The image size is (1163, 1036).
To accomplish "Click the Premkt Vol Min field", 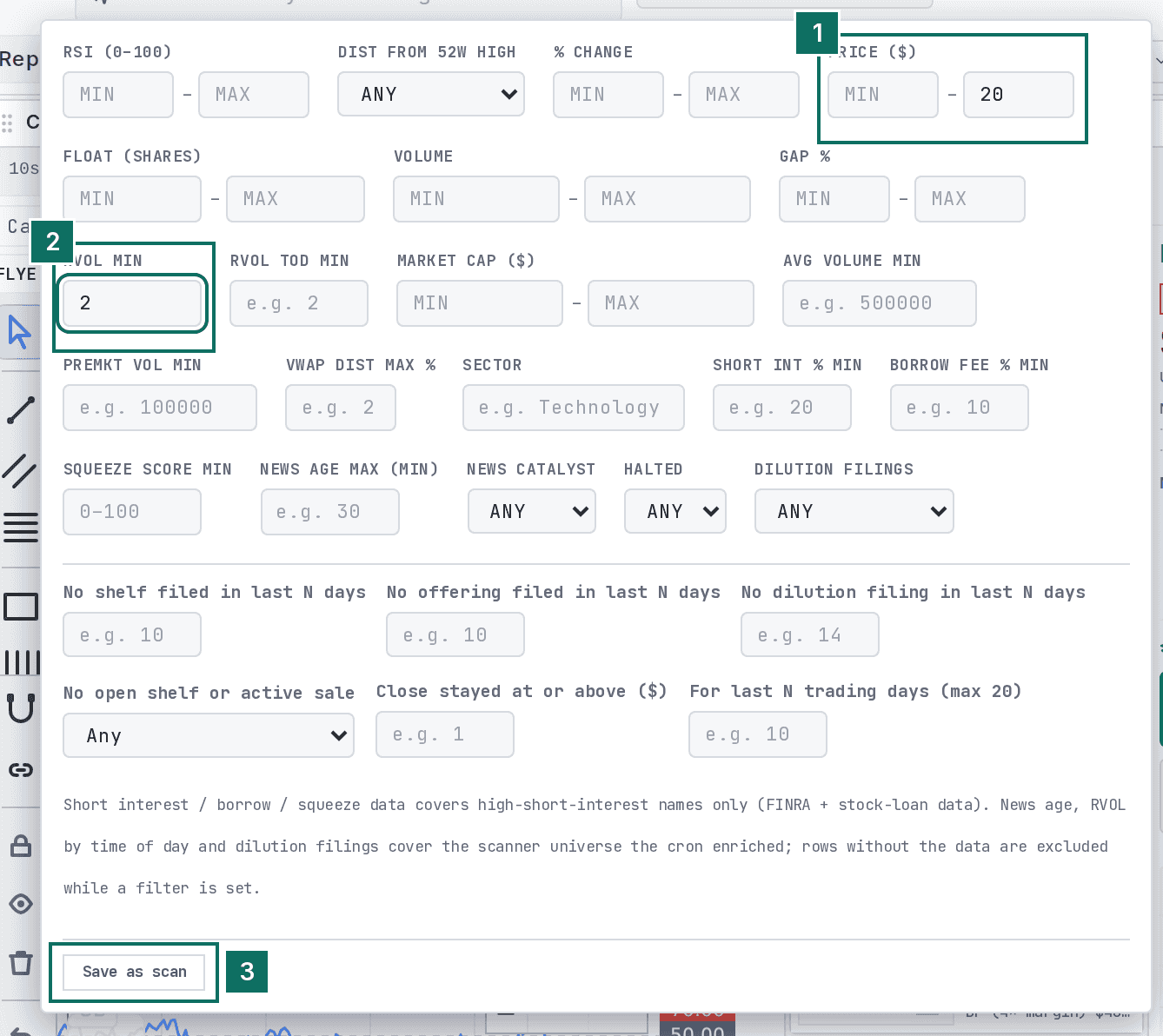I will point(160,408).
